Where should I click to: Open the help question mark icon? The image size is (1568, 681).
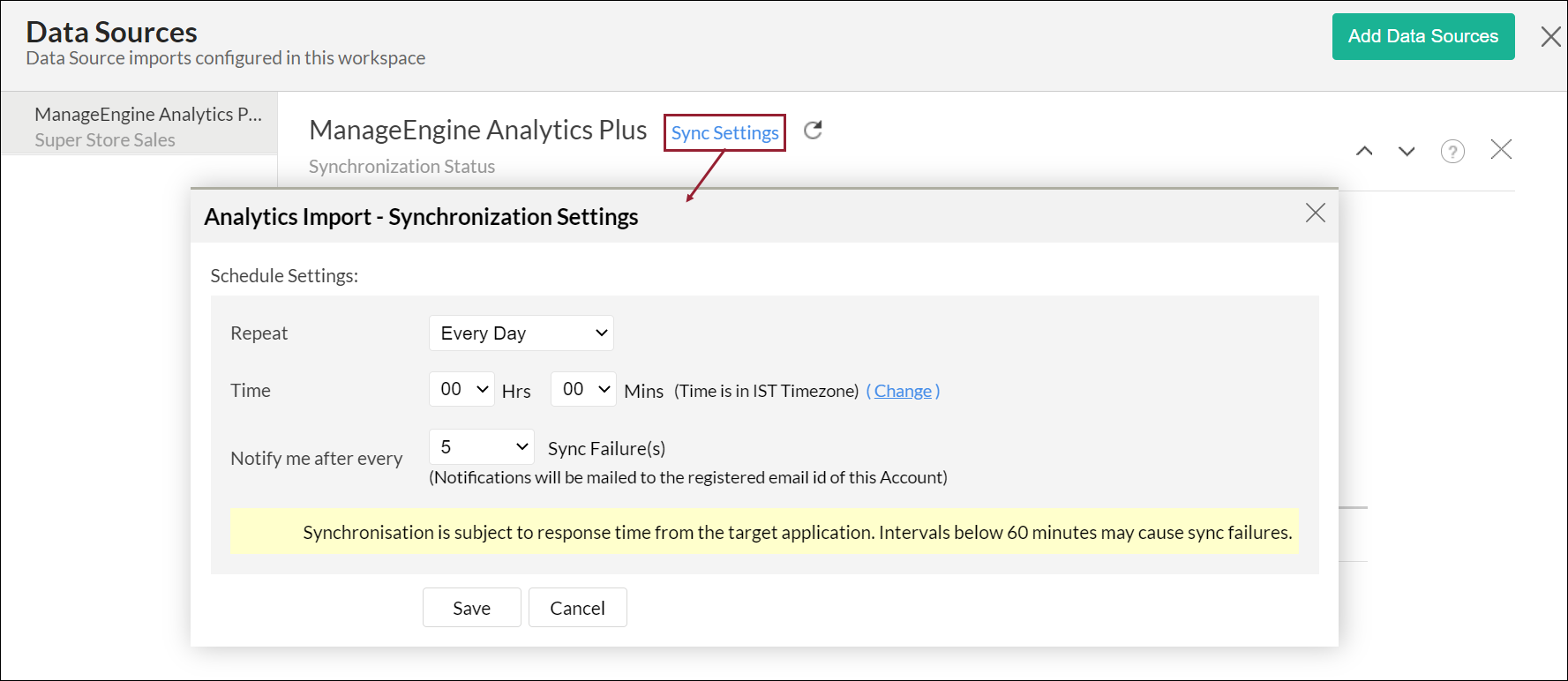click(1452, 151)
